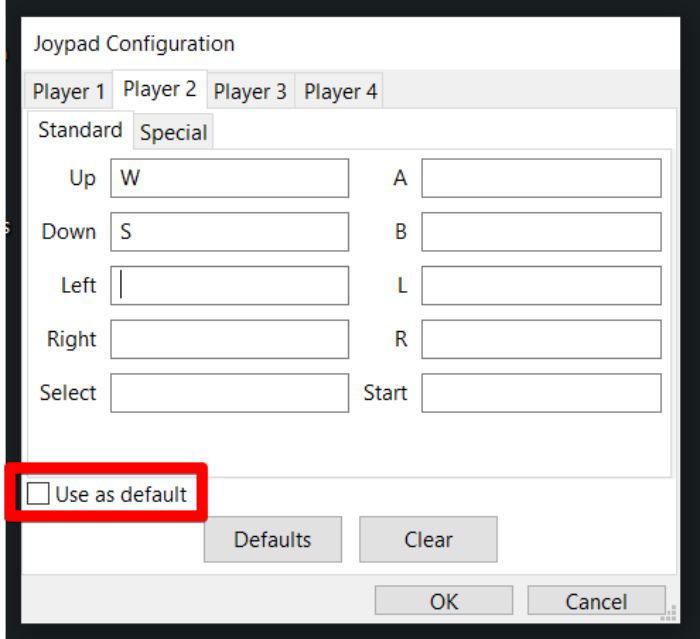The image size is (700, 639).
Task: Switch to the Special sub-tab
Action: pos(174,132)
